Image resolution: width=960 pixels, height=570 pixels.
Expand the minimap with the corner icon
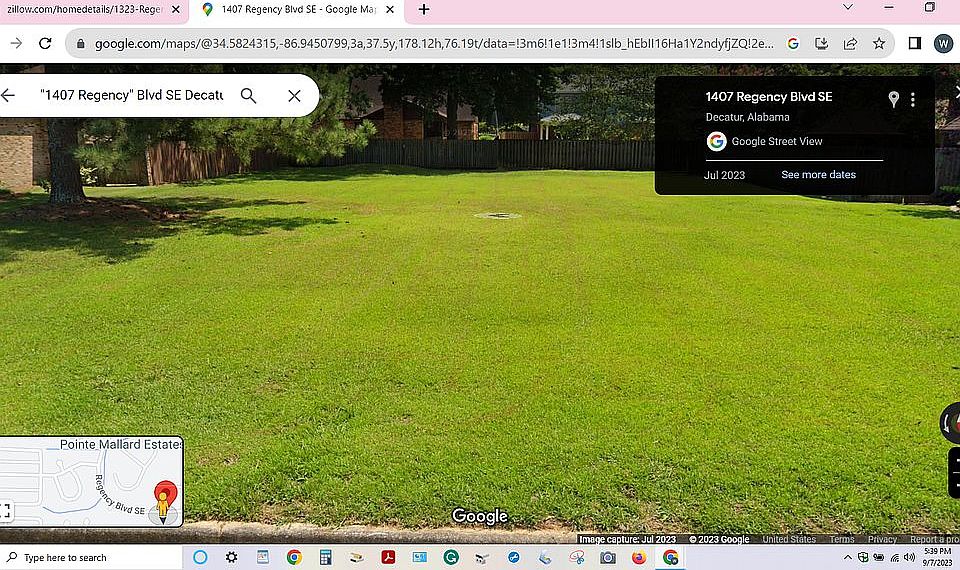click(6, 511)
